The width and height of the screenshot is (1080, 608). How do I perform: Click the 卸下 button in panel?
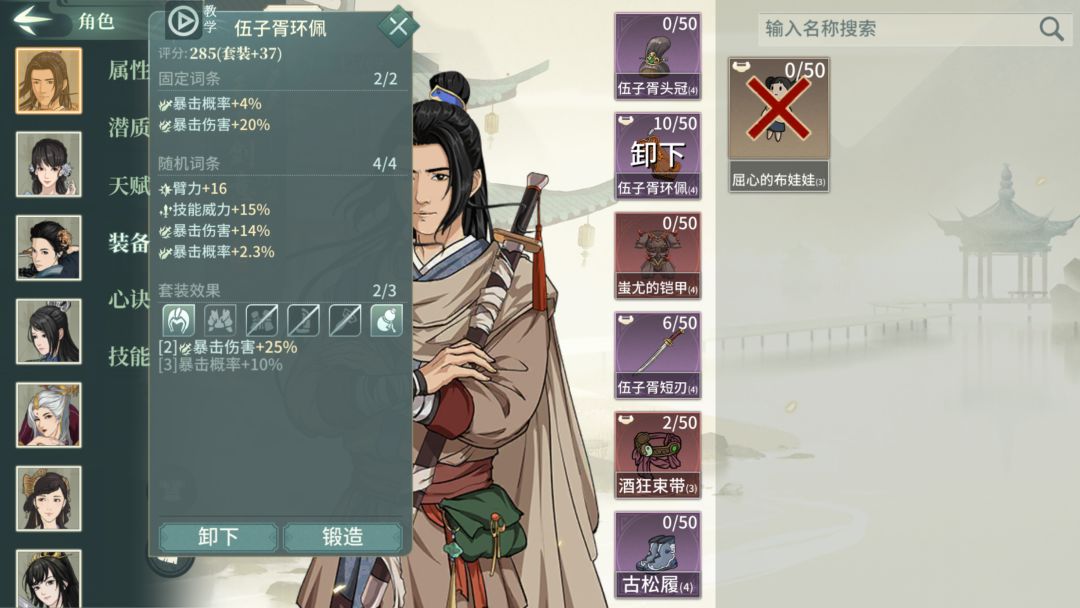click(218, 536)
